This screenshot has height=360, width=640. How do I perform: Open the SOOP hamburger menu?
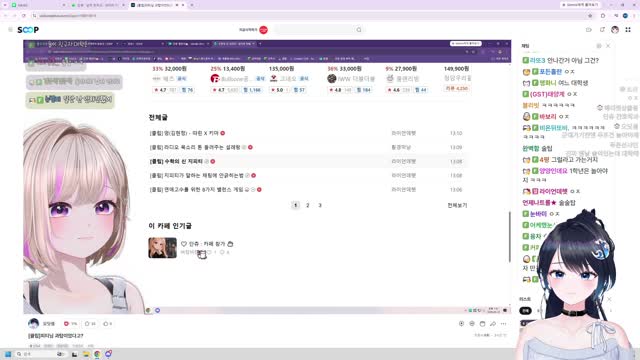click(10, 29)
